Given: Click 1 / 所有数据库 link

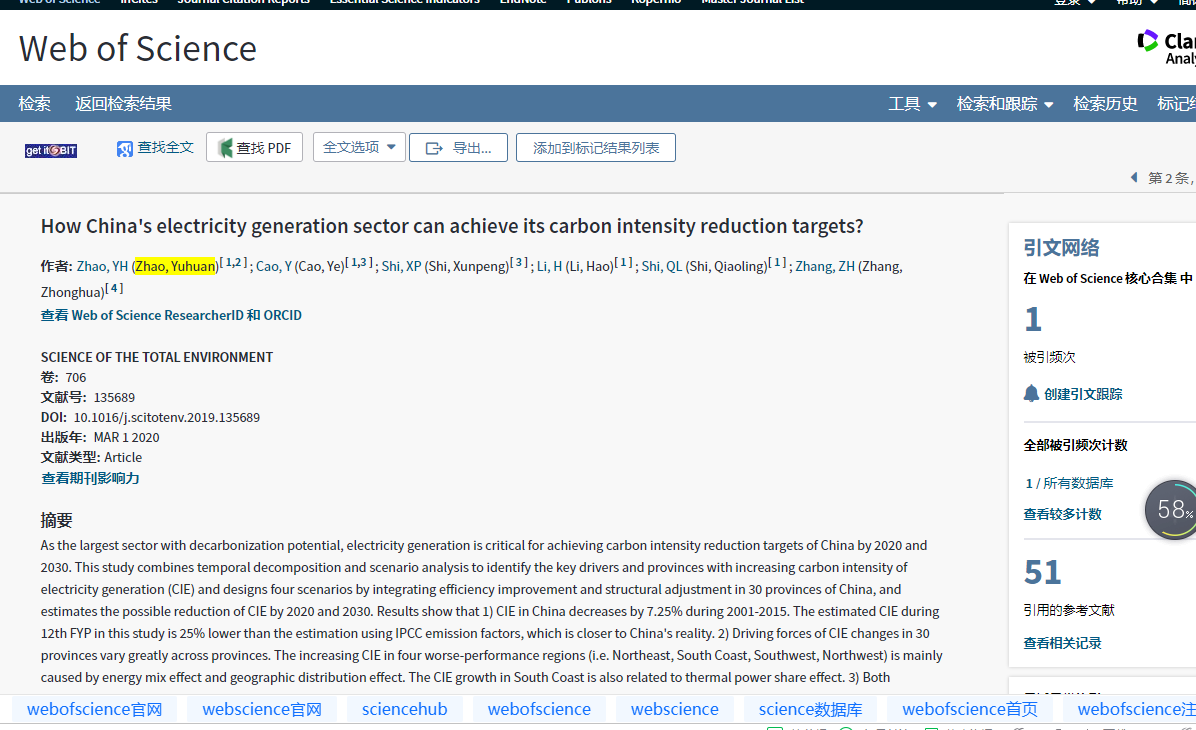Looking at the screenshot, I should point(1069,483).
